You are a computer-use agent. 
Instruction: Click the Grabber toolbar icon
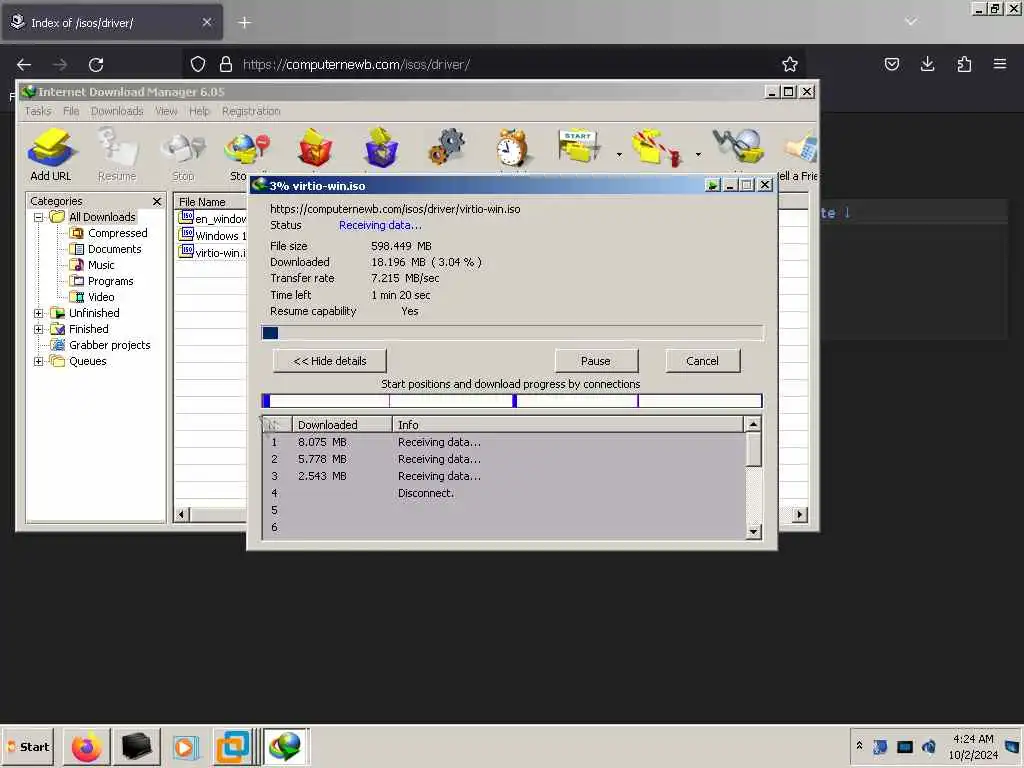tap(738, 146)
